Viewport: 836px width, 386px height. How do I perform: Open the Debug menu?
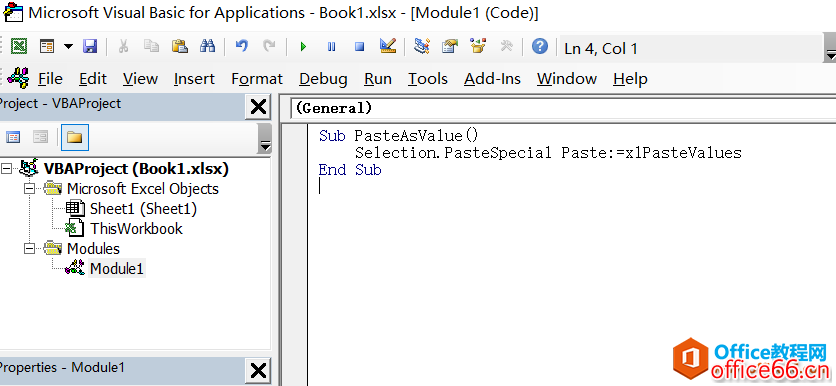pos(323,79)
